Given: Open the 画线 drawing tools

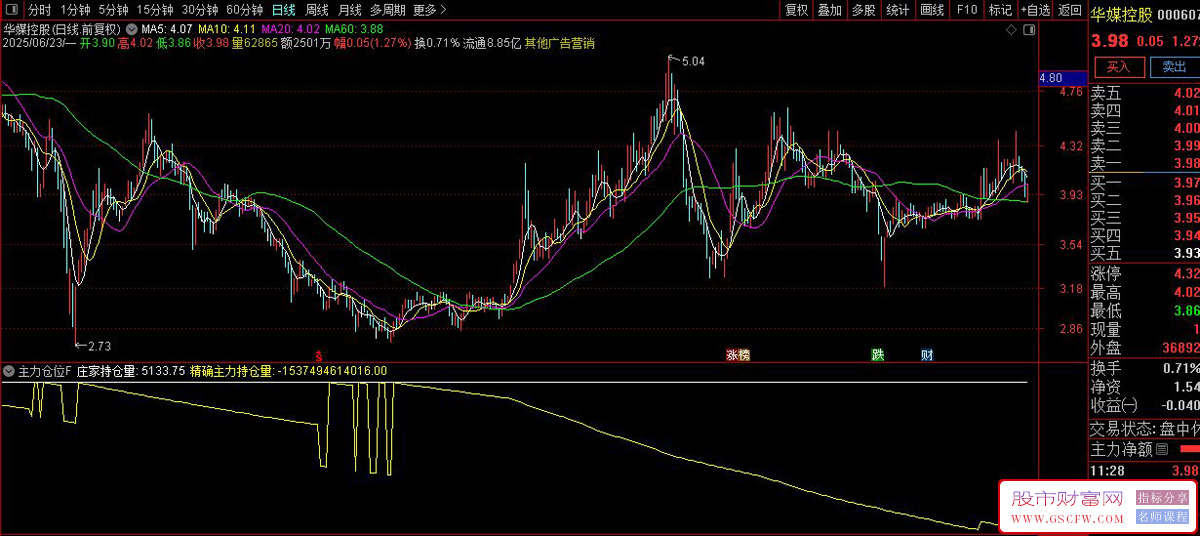Looking at the screenshot, I should click(x=932, y=10).
